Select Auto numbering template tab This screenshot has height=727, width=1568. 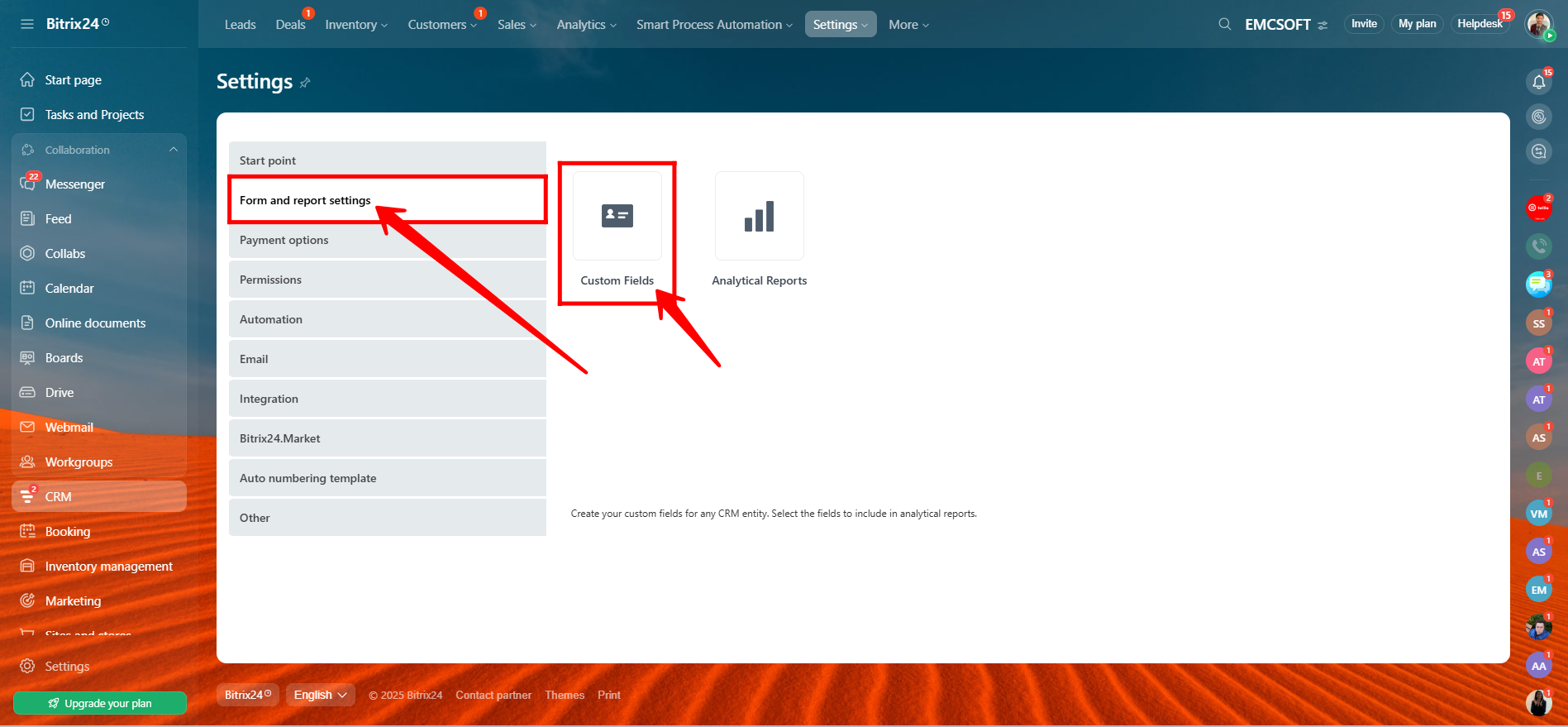click(x=388, y=478)
